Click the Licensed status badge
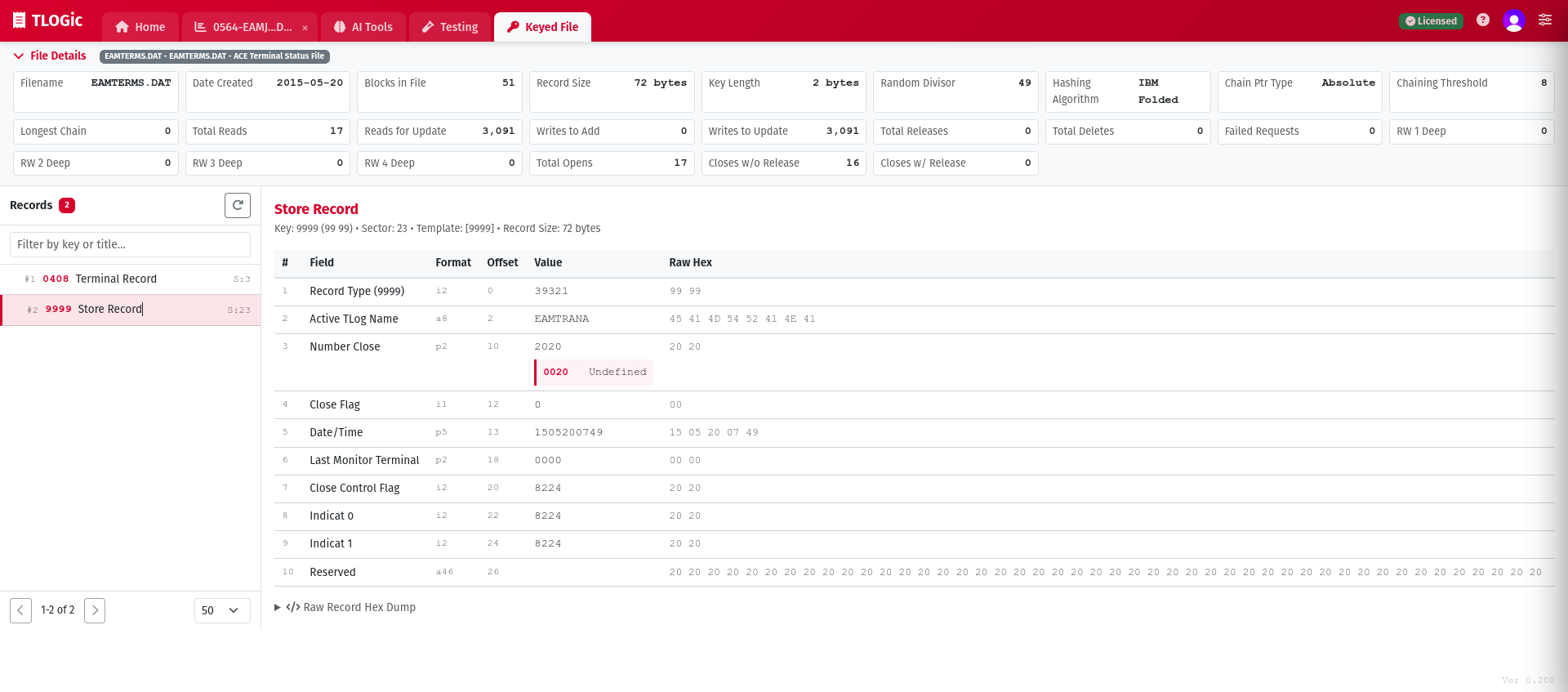Viewport: 1568px width, 692px height. pyautogui.click(x=1431, y=21)
